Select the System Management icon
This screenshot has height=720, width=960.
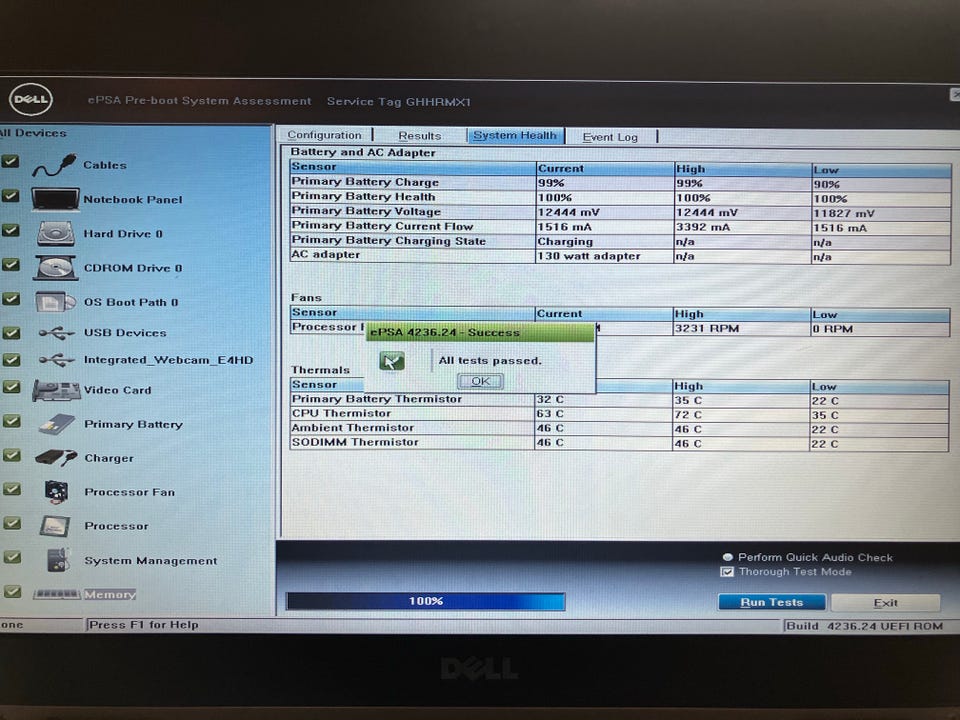point(58,560)
